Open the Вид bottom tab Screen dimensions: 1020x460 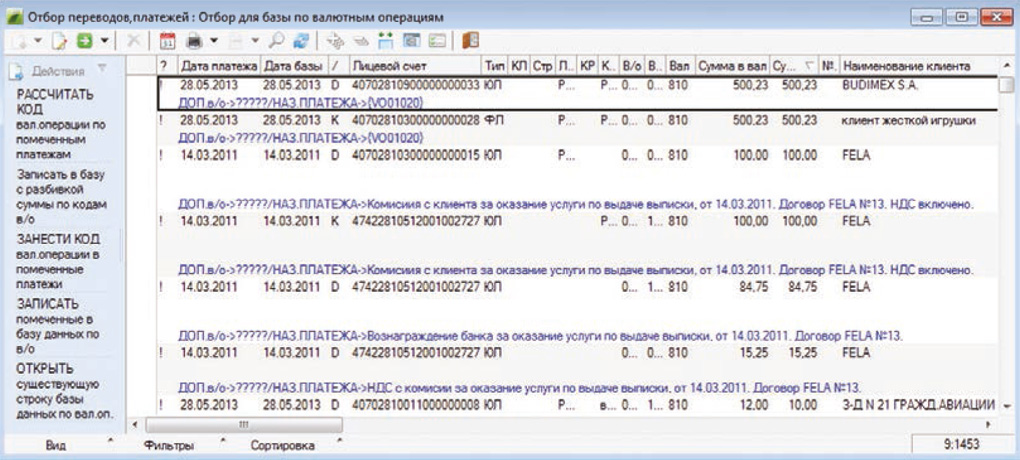(x=55, y=445)
